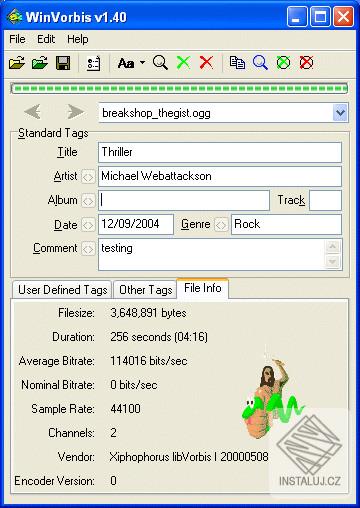Toggle the <> button next to Artist
360x508 pixels.
88,177
